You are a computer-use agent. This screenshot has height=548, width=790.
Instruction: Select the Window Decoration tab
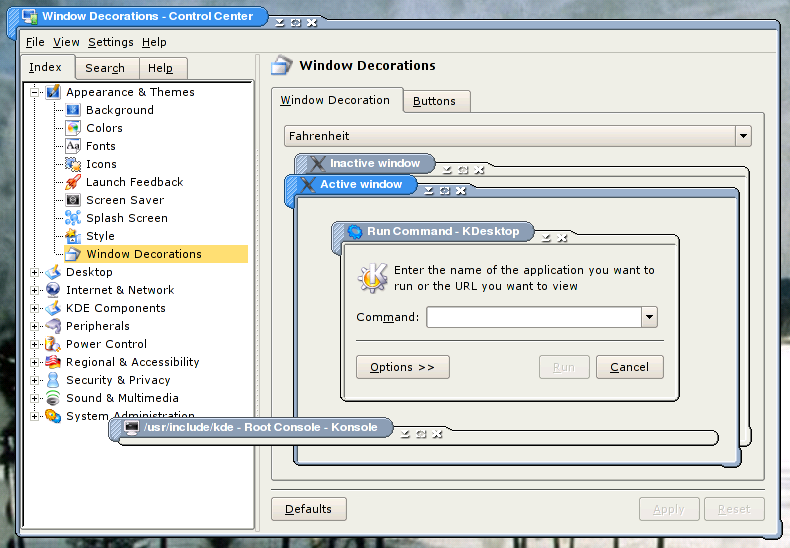[x=335, y=100]
